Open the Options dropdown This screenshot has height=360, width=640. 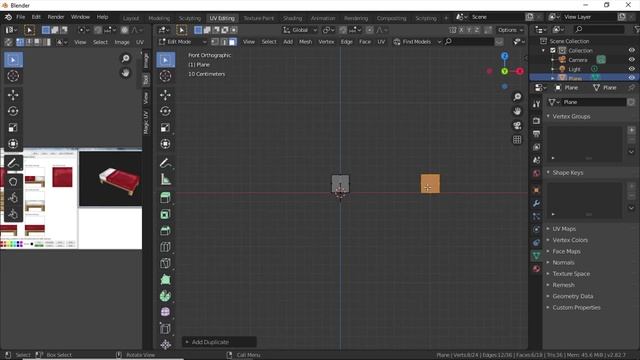(510, 30)
